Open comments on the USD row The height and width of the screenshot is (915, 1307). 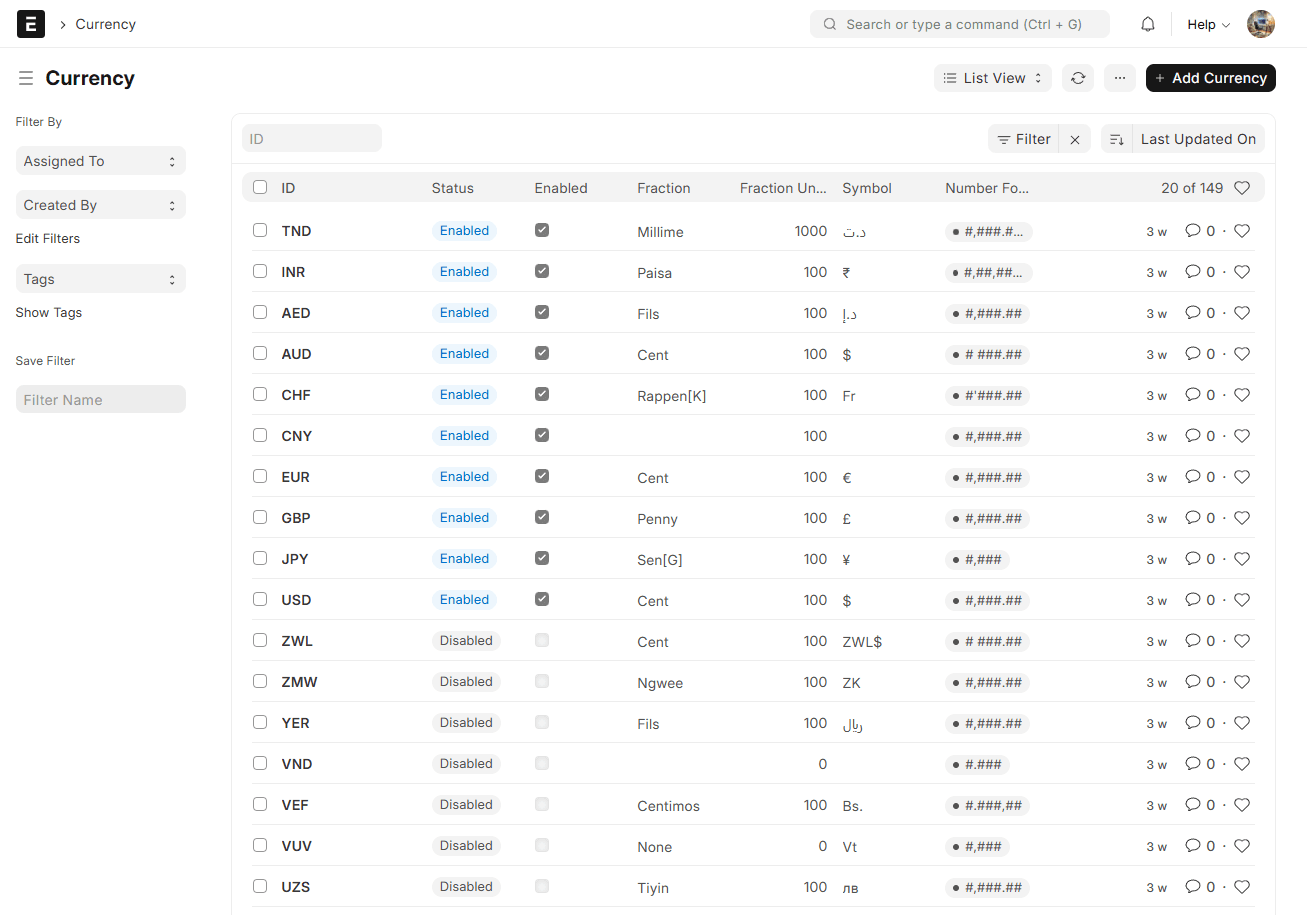coord(1200,600)
